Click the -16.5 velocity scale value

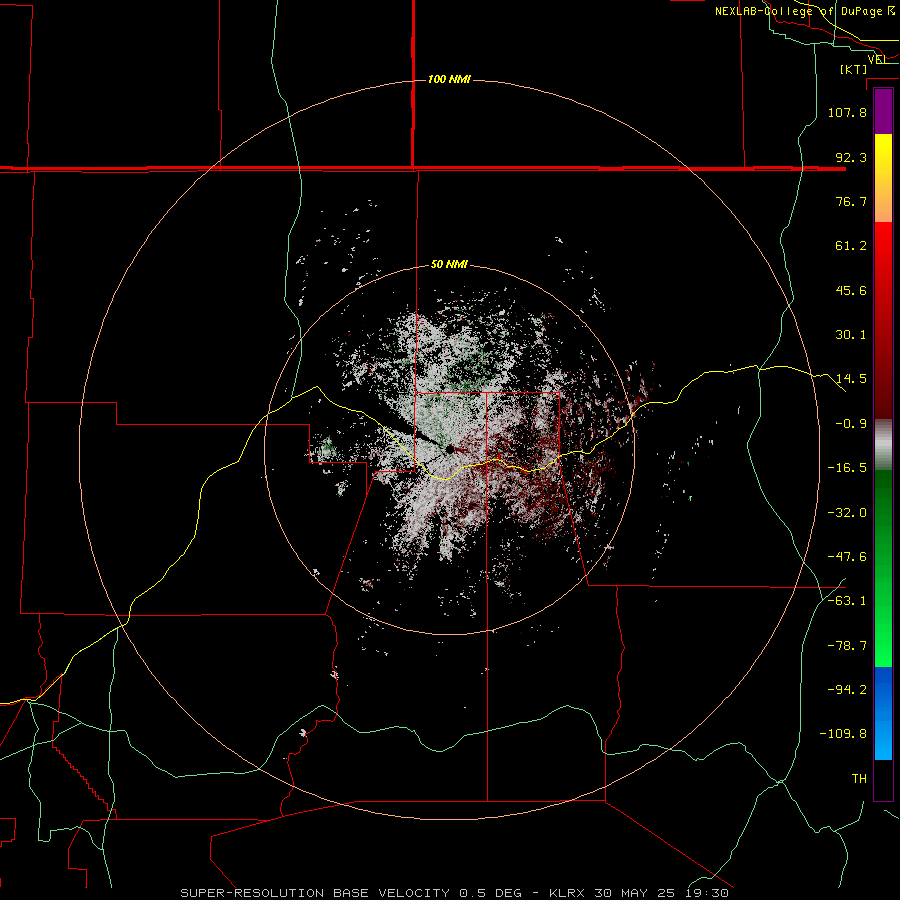point(847,468)
